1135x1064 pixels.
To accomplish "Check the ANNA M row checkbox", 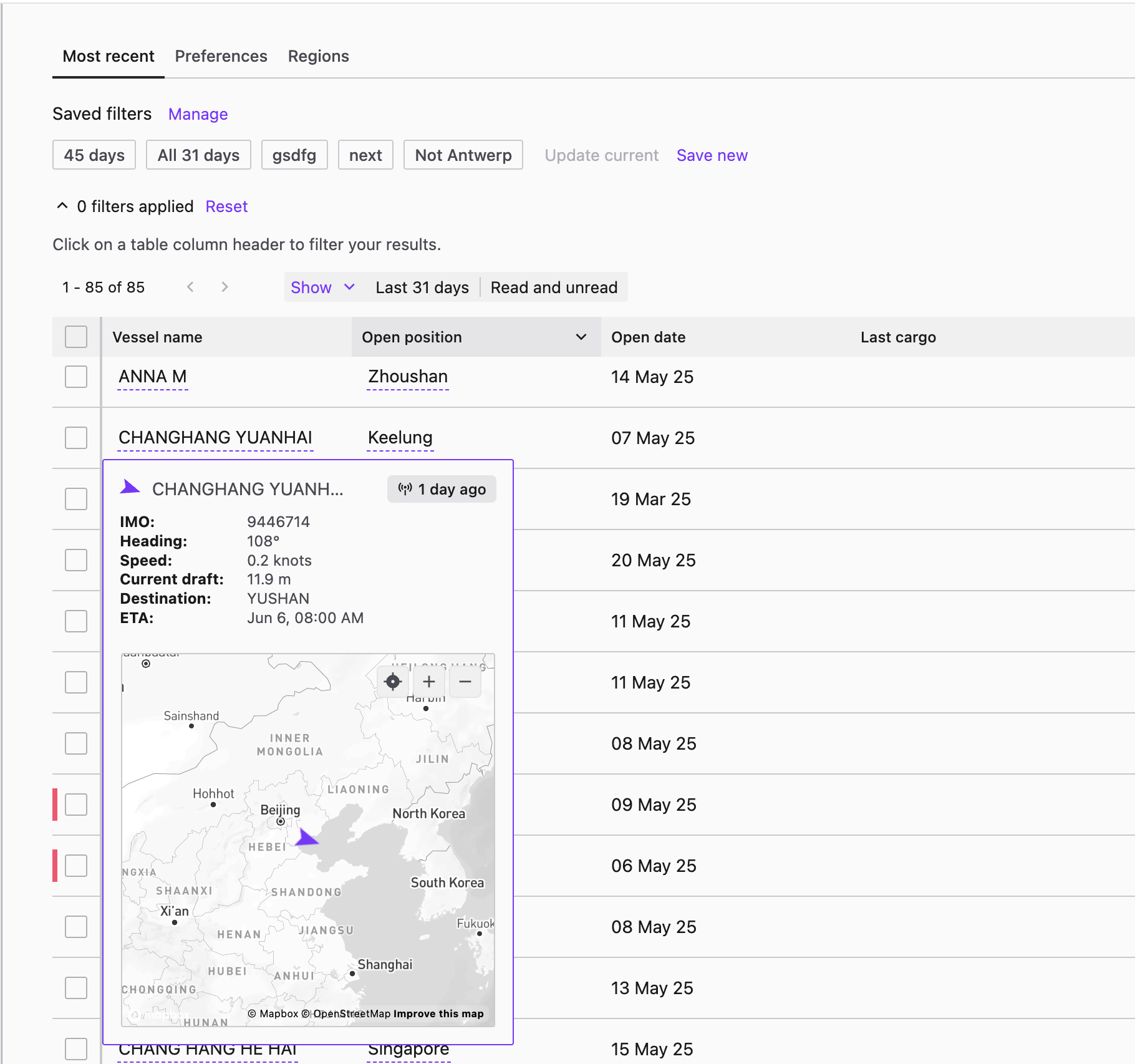I will 76,377.
